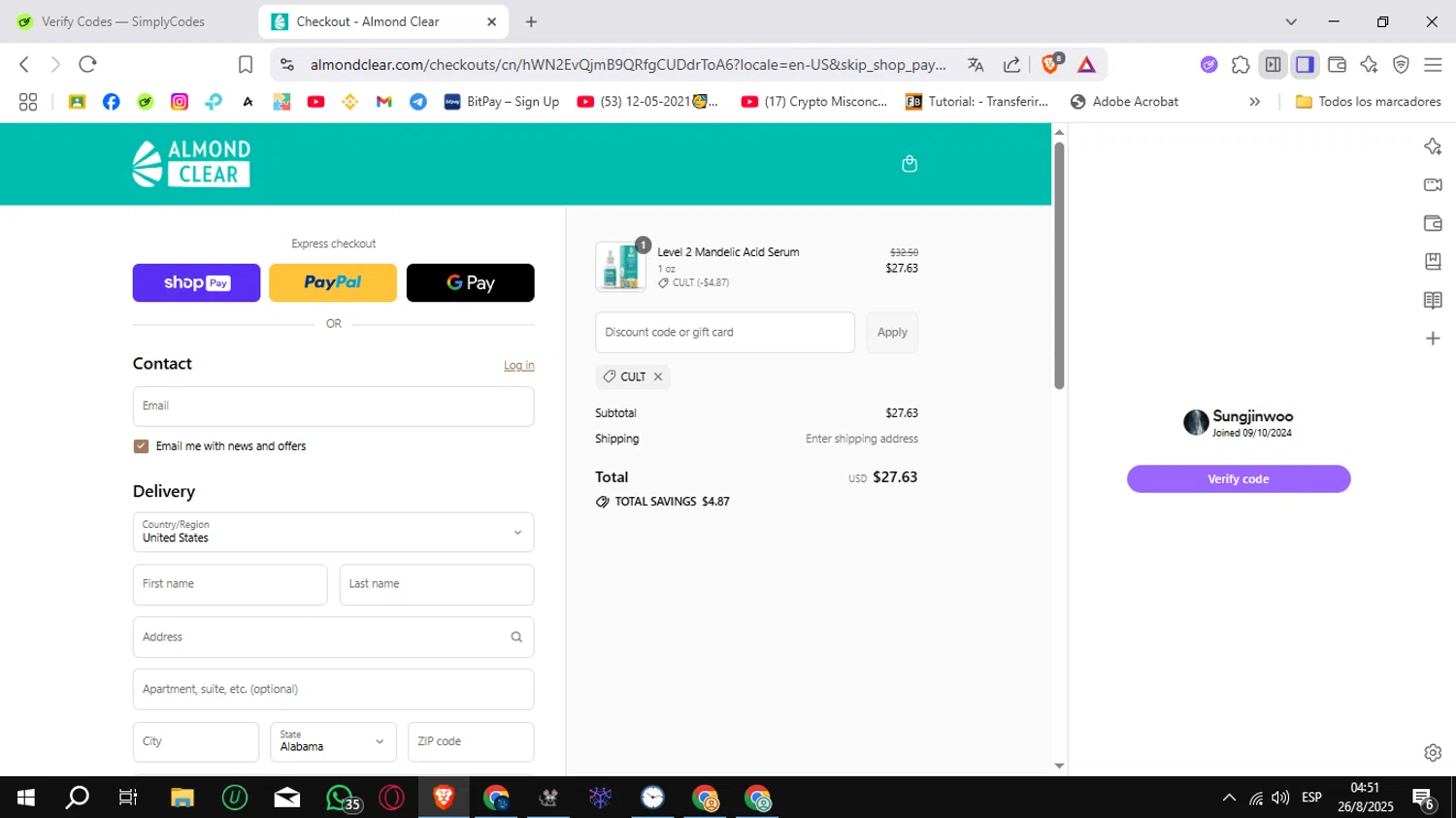Show hidden bookmarks overflow chevron
Viewport: 1456px width, 818px height.
click(x=1255, y=102)
